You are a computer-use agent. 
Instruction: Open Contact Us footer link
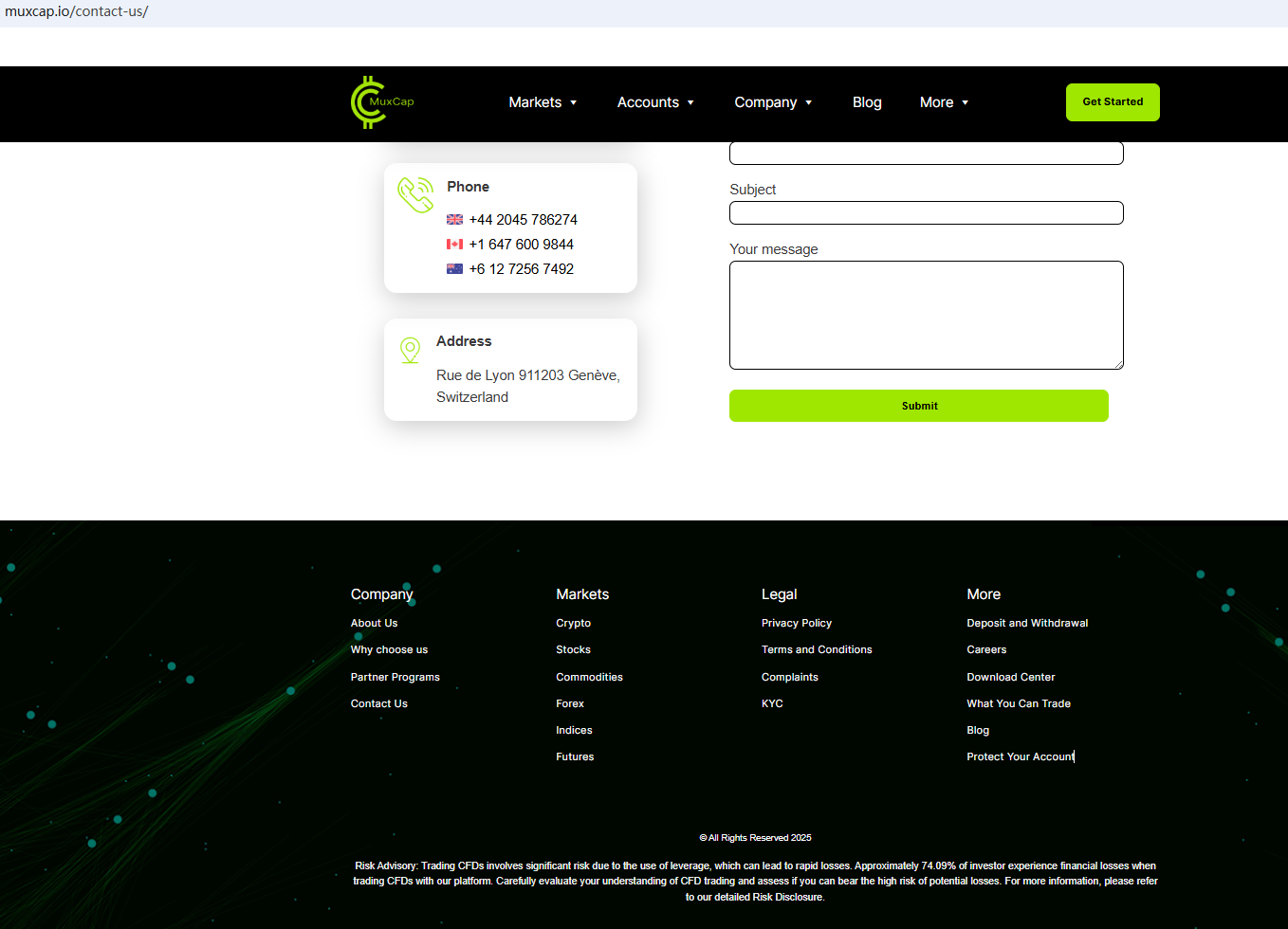379,703
